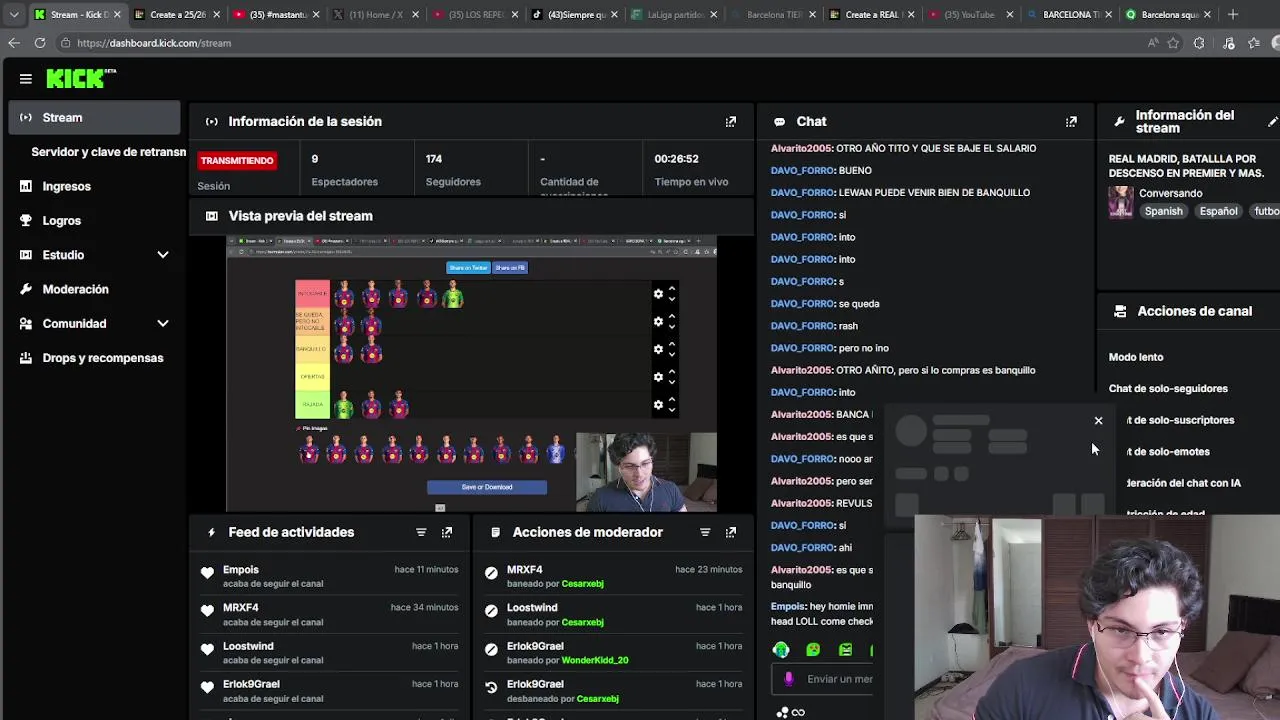
Task: Click the points infinity icon under chat
Action: (791, 712)
